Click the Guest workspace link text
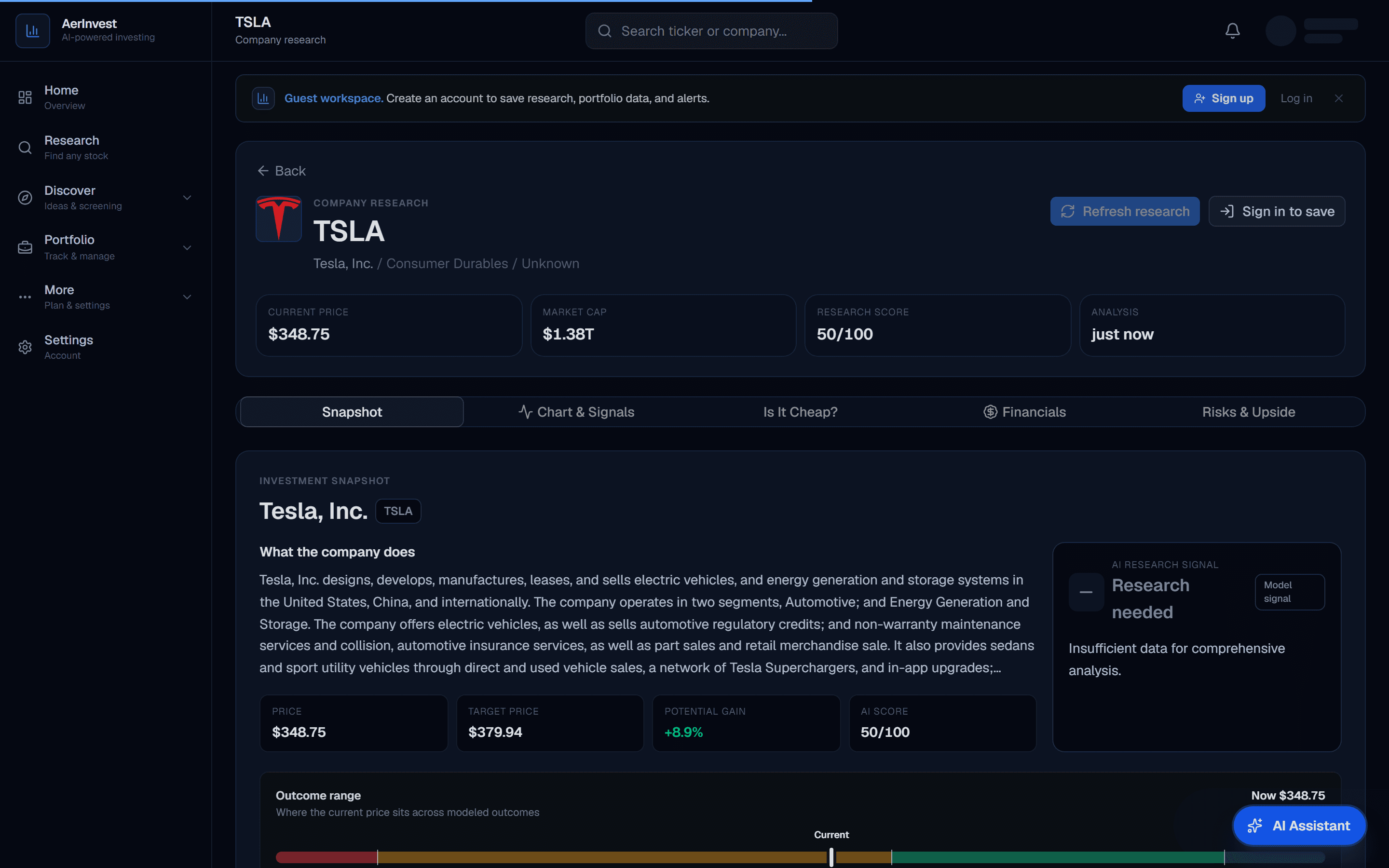Image resolution: width=1389 pixels, height=868 pixels. click(333, 98)
